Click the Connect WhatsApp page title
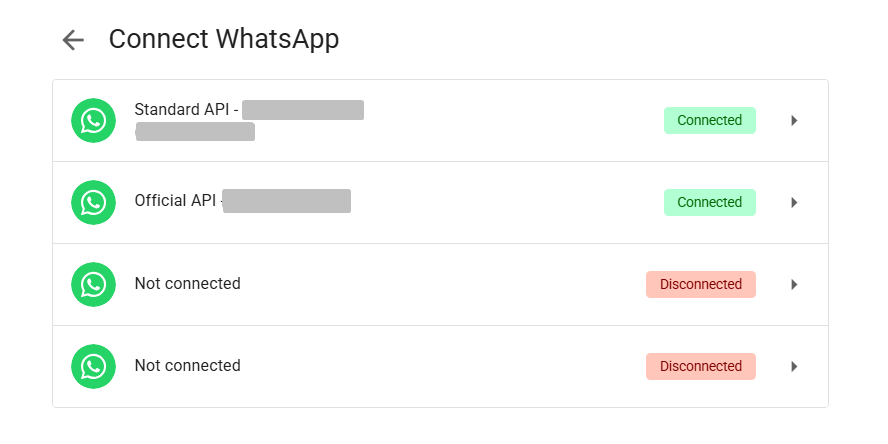Image resolution: width=888 pixels, height=444 pixels. (x=224, y=39)
